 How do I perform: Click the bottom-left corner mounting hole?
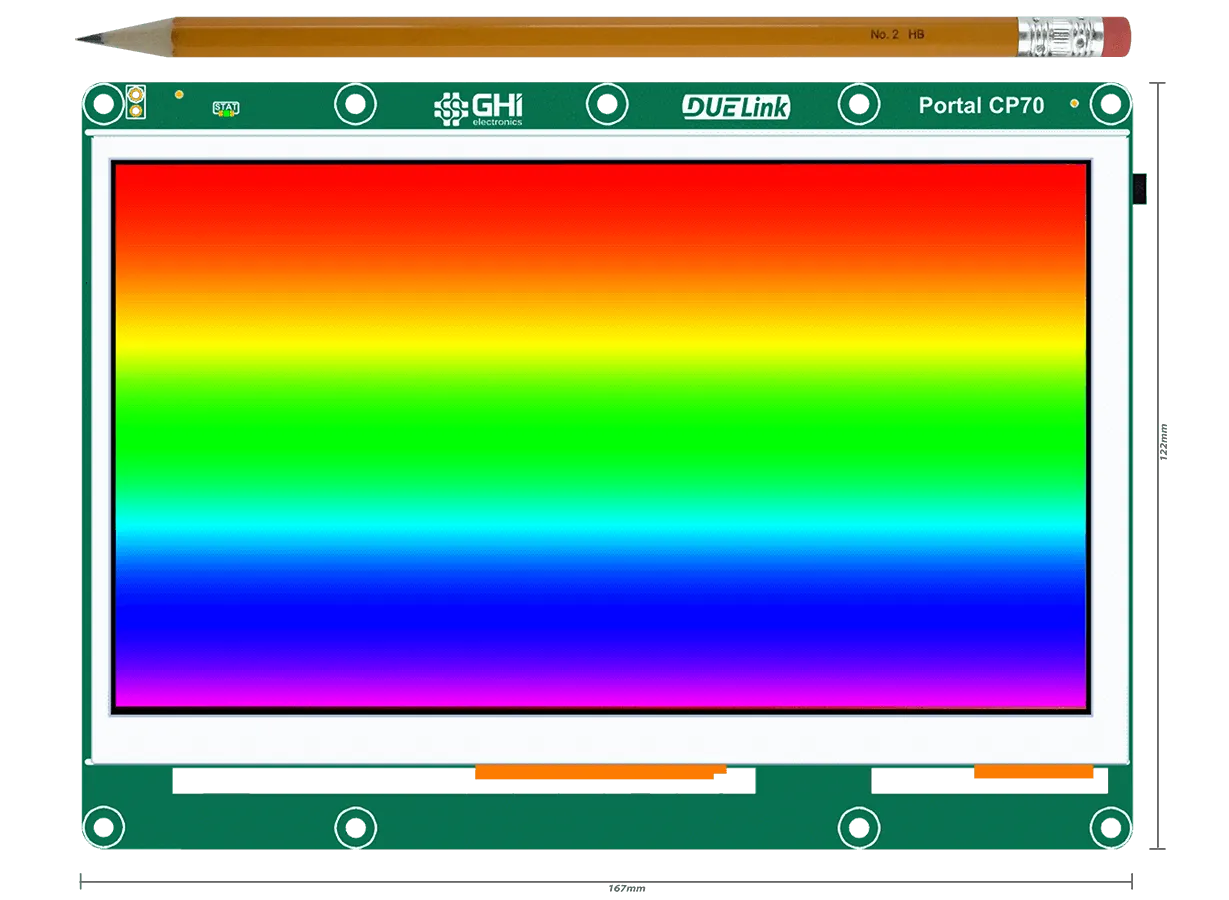[102, 826]
